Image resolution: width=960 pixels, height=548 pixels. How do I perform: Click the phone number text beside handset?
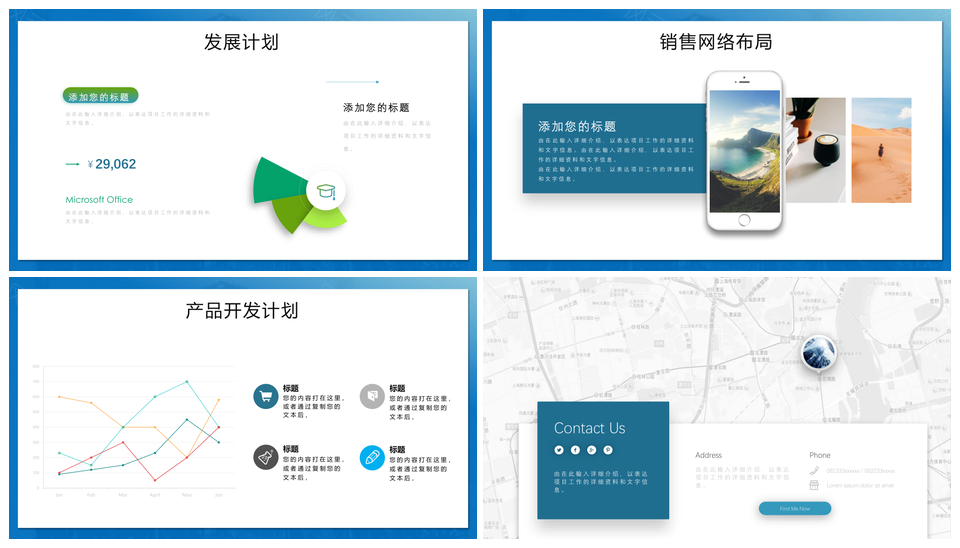coord(860,471)
